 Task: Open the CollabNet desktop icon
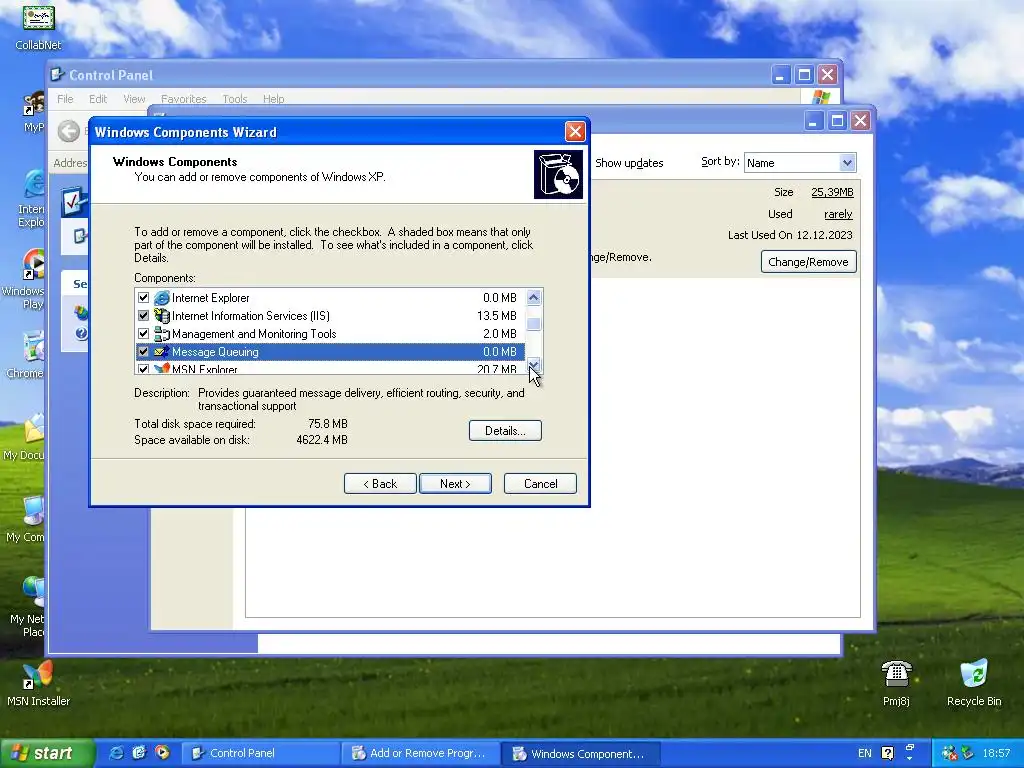[x=38, y=27]
